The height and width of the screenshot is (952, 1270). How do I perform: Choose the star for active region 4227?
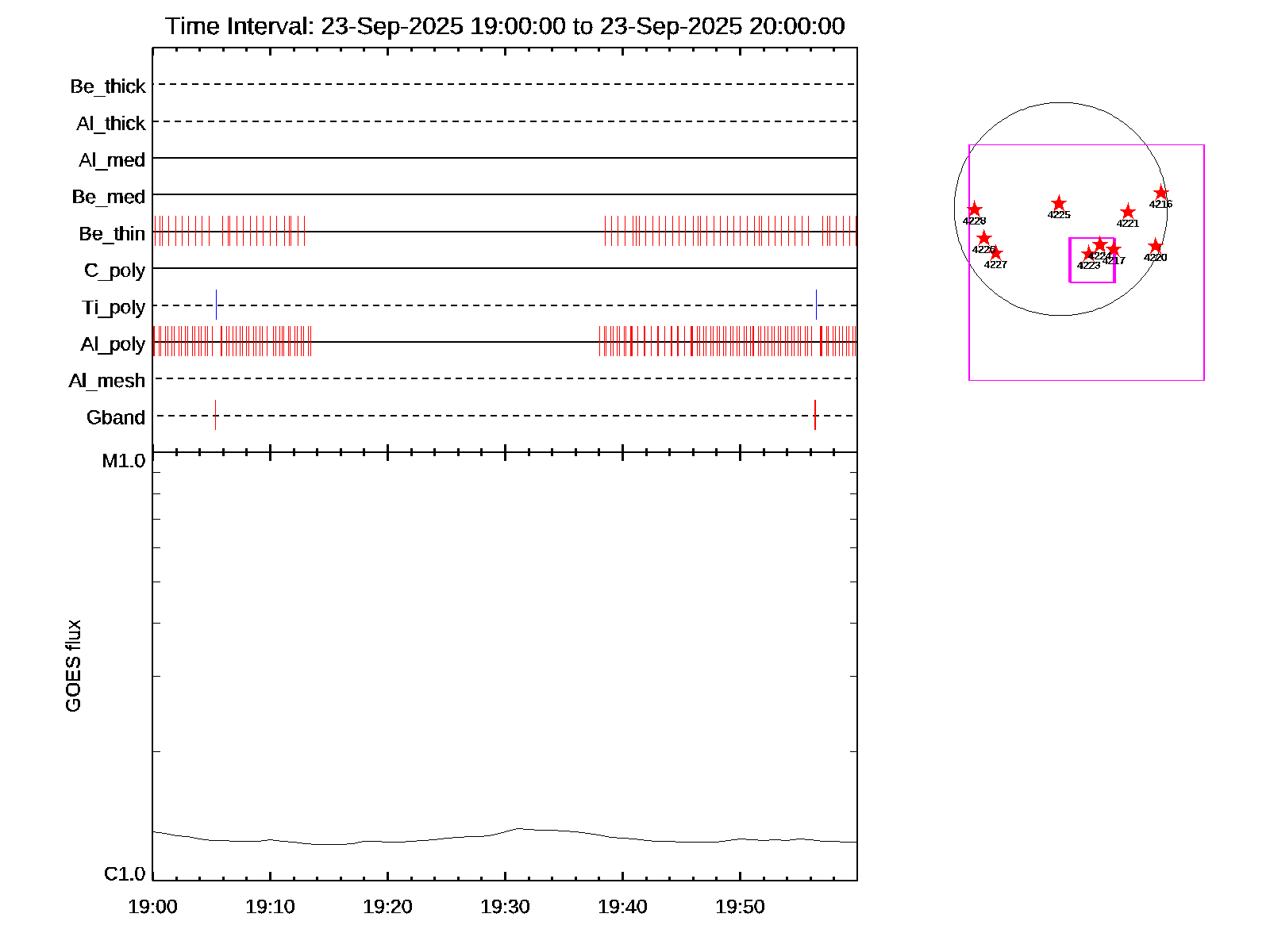click(x=995, y=254)
